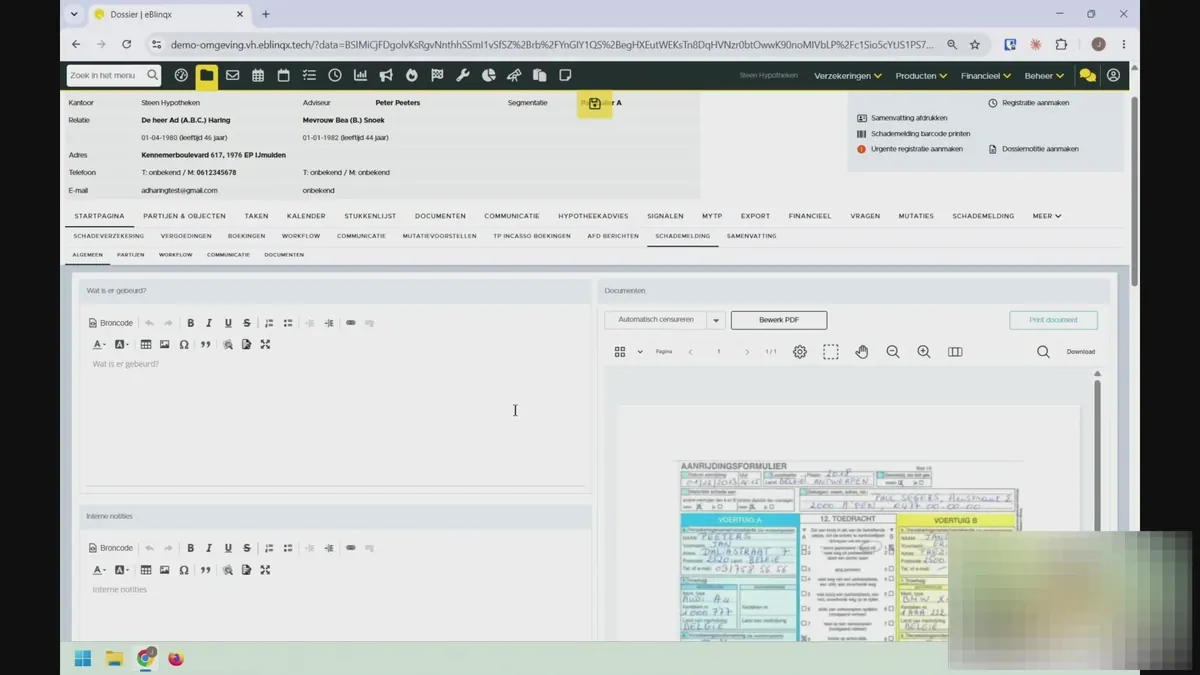Pick background color in Interne notities editor
1200x675 pixels.
121,570
